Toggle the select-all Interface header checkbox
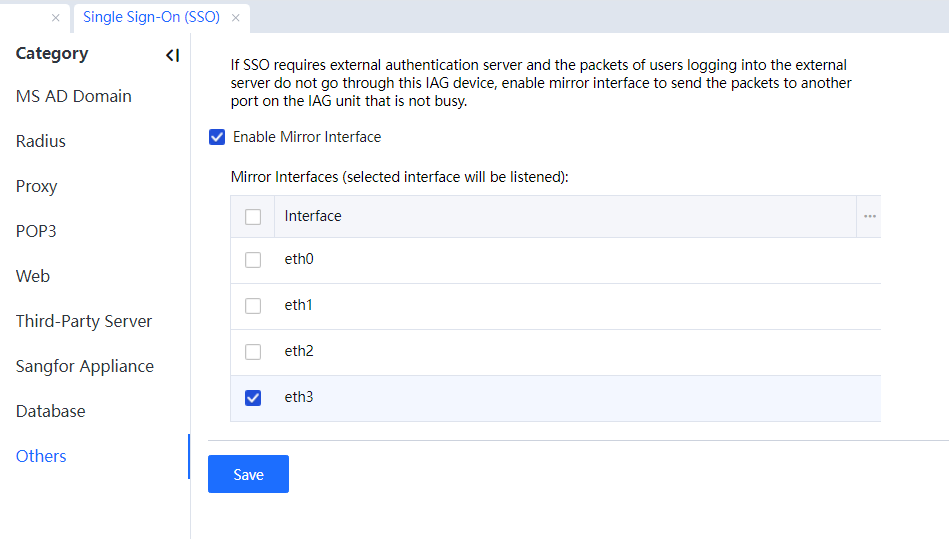This screenshot has height=539, width=949. pos(253,217)
